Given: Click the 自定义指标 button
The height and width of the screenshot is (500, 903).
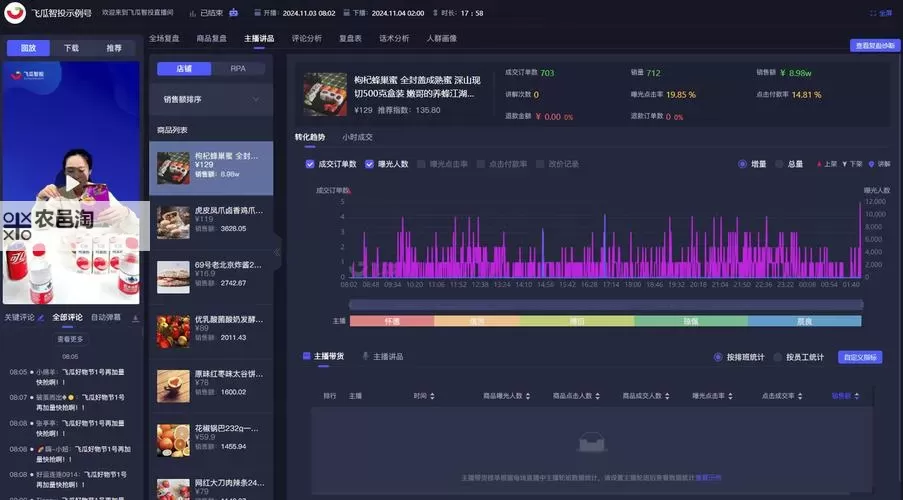Looking at the screenshot, I should [860, 357].
